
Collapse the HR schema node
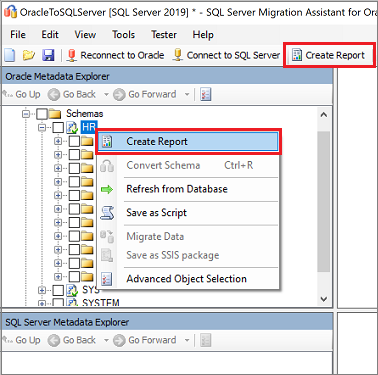[x=42, y=128]
